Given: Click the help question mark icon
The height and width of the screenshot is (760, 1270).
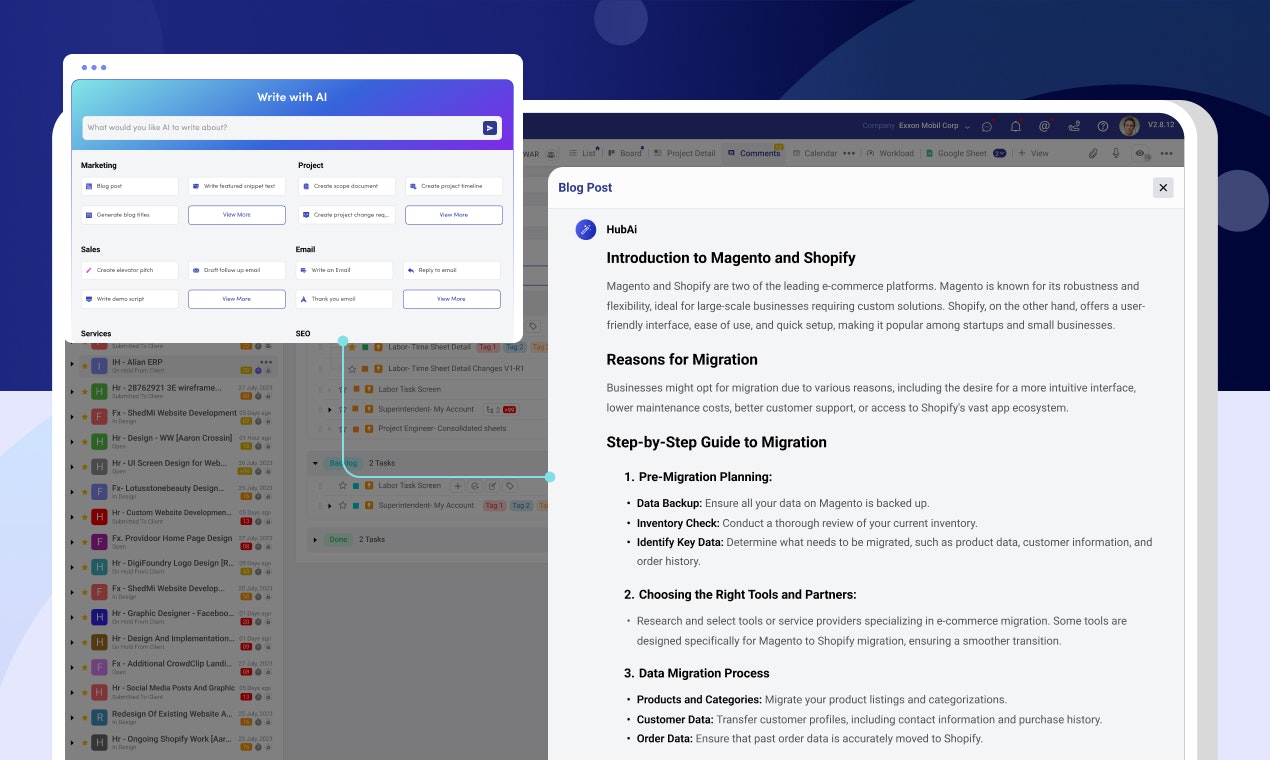Looking at the screenshot, I should 1103,126.
